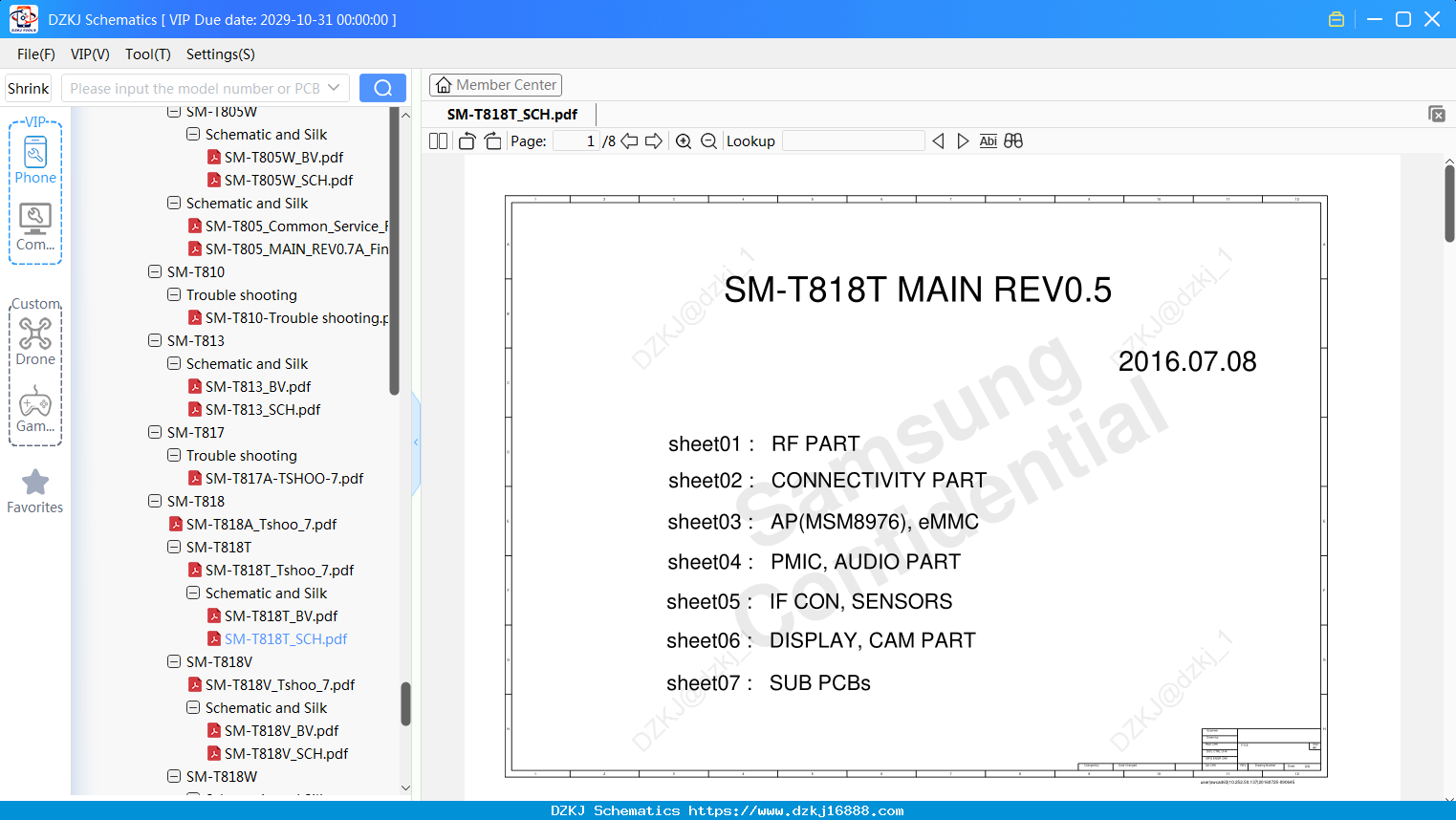Image resolution: width=1456 pixels, height=820 pixels.
Task: Click the yellow briefcase icon in title bar
Action: pos(1336,19)
